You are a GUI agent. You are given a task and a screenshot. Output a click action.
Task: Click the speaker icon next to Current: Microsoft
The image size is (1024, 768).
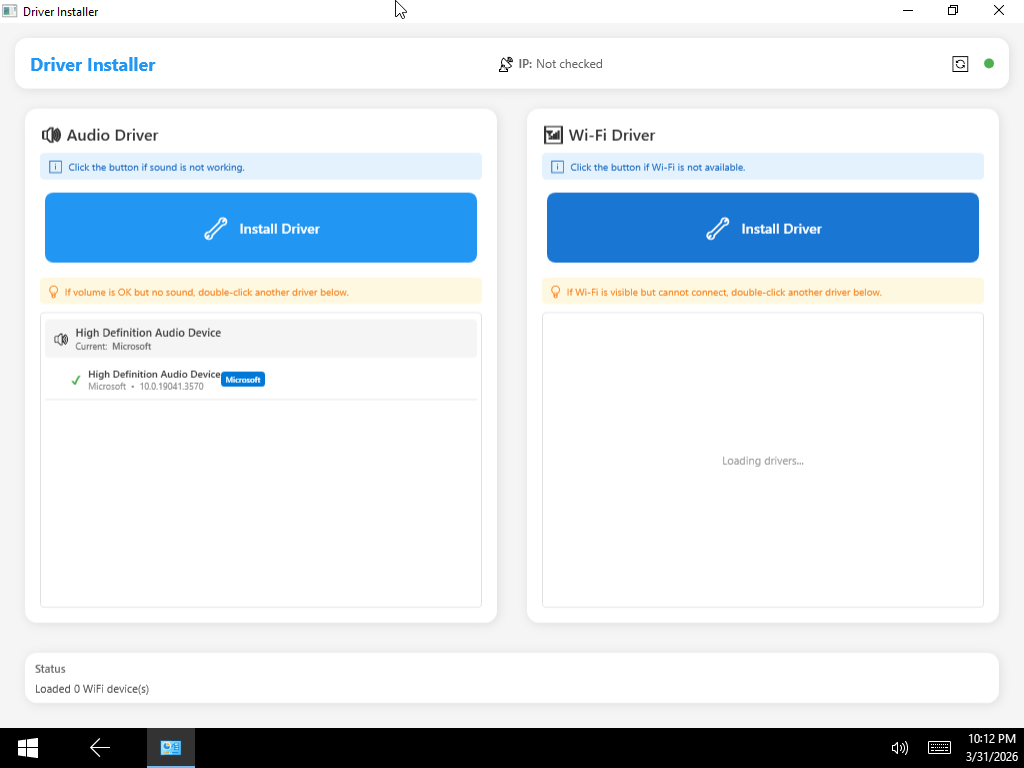coord(61,338)
